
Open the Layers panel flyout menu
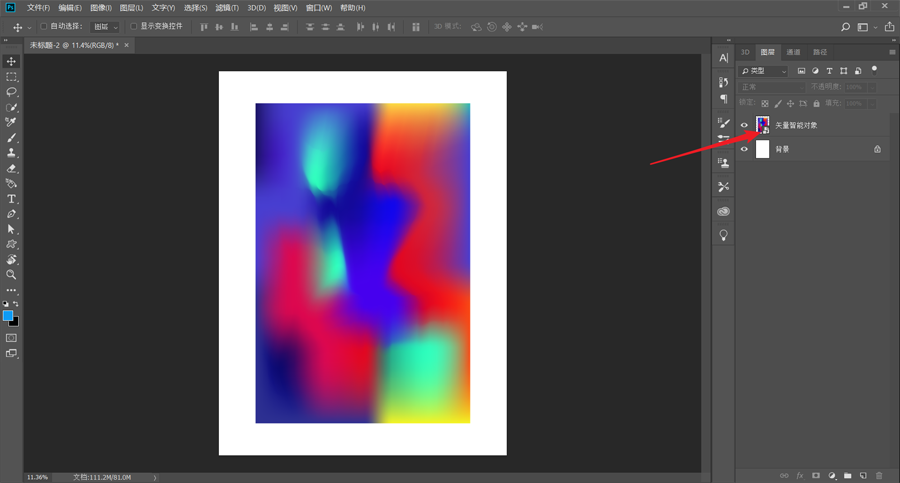coord(893,52)
